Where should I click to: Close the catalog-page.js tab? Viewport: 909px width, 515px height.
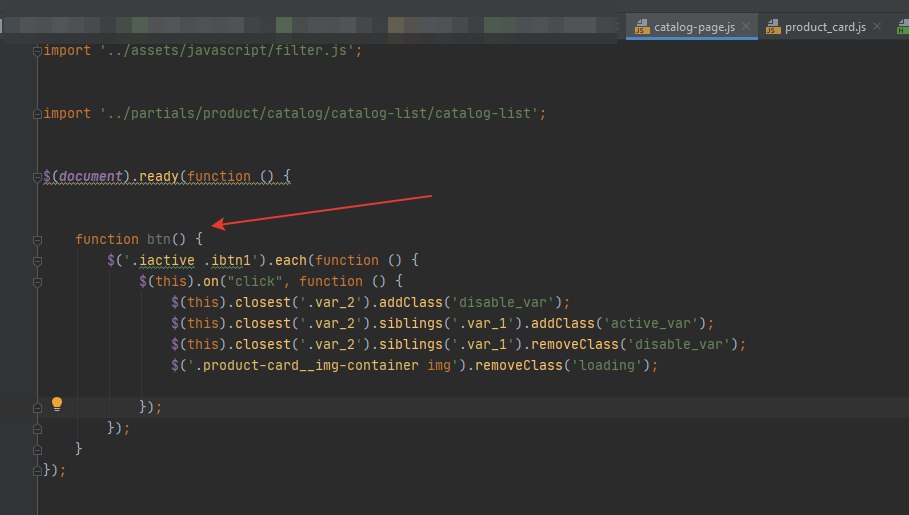(x=746, y=26)
